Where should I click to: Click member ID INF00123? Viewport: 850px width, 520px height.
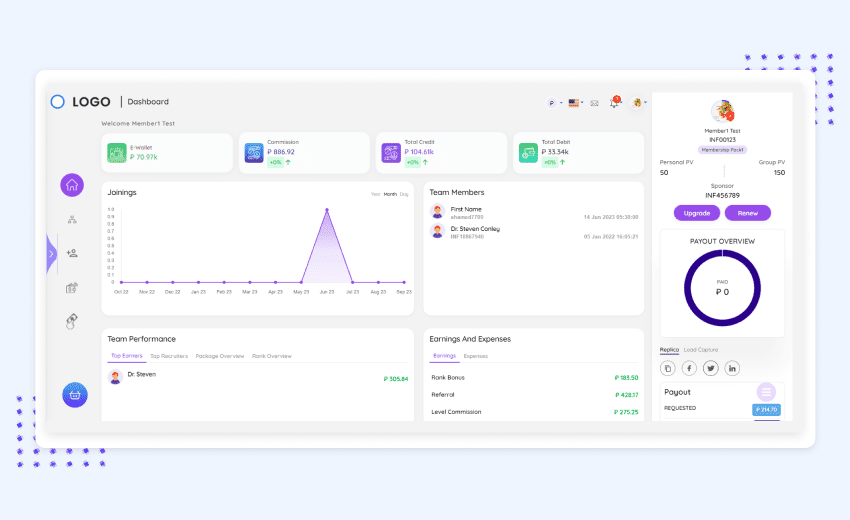point(722,140)
